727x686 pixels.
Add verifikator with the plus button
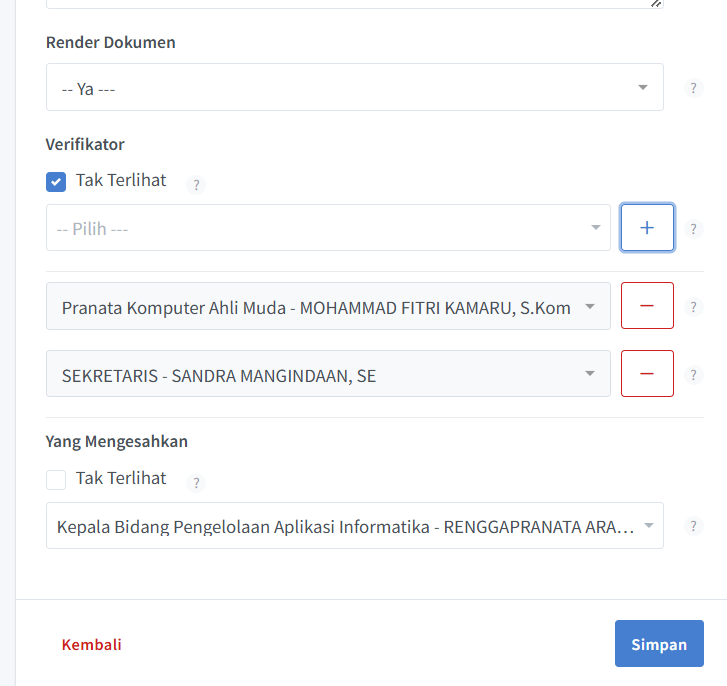coord(647,228)
